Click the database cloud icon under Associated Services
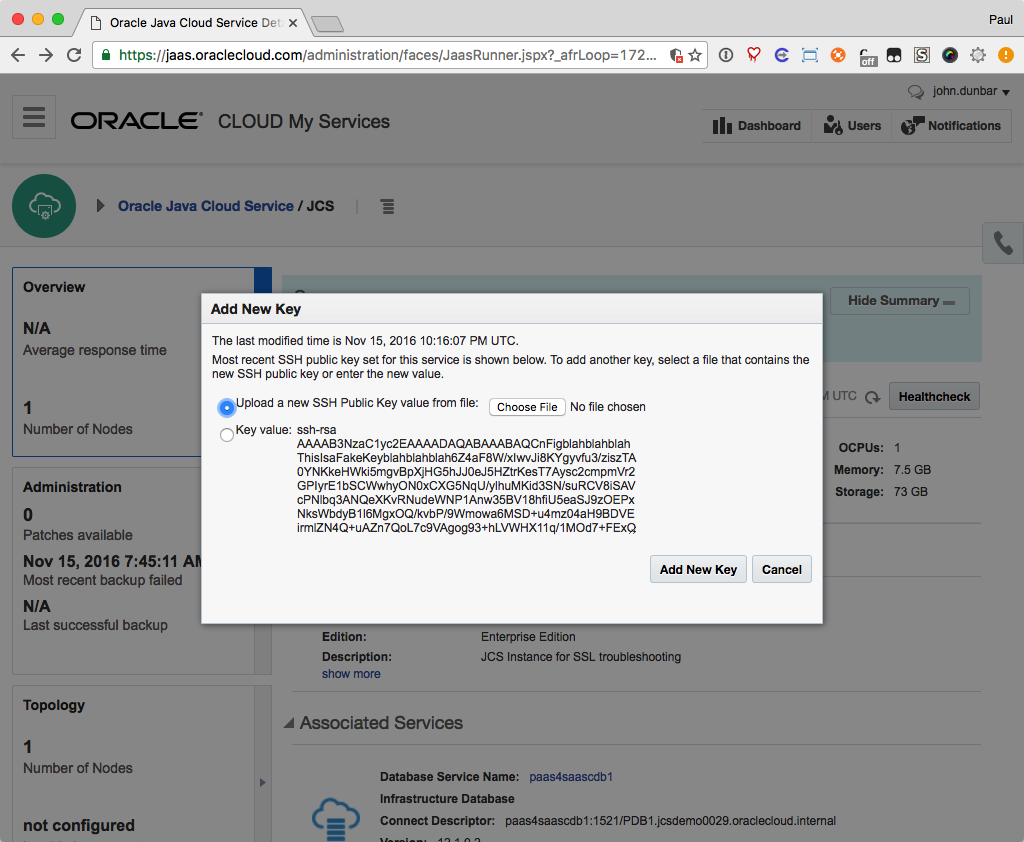The height and width of the screenshot is (842, 1024). [x=336, y=818]
